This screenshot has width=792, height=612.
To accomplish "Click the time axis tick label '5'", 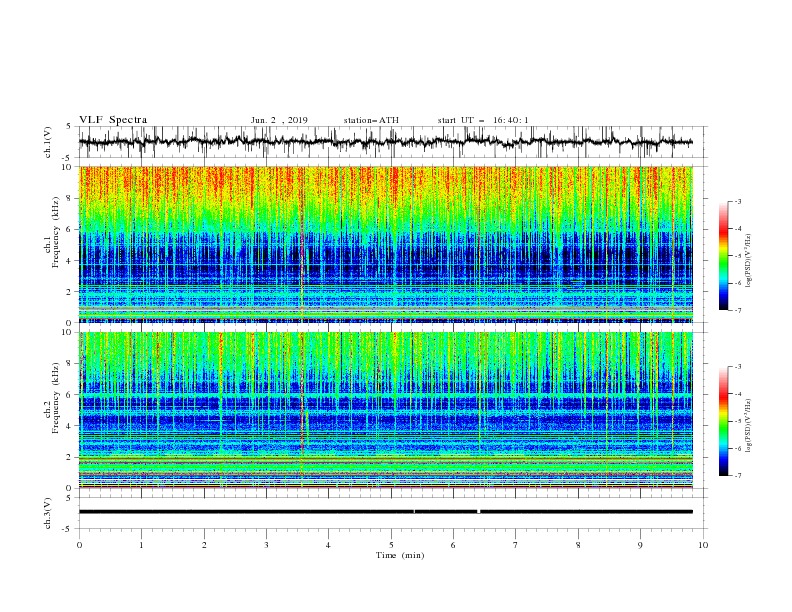I will click(391, 545).
